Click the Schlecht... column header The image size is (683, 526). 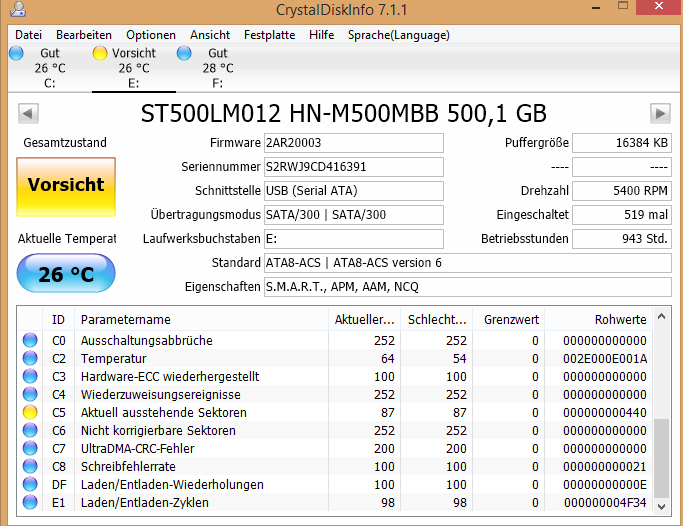coord(437,320)
